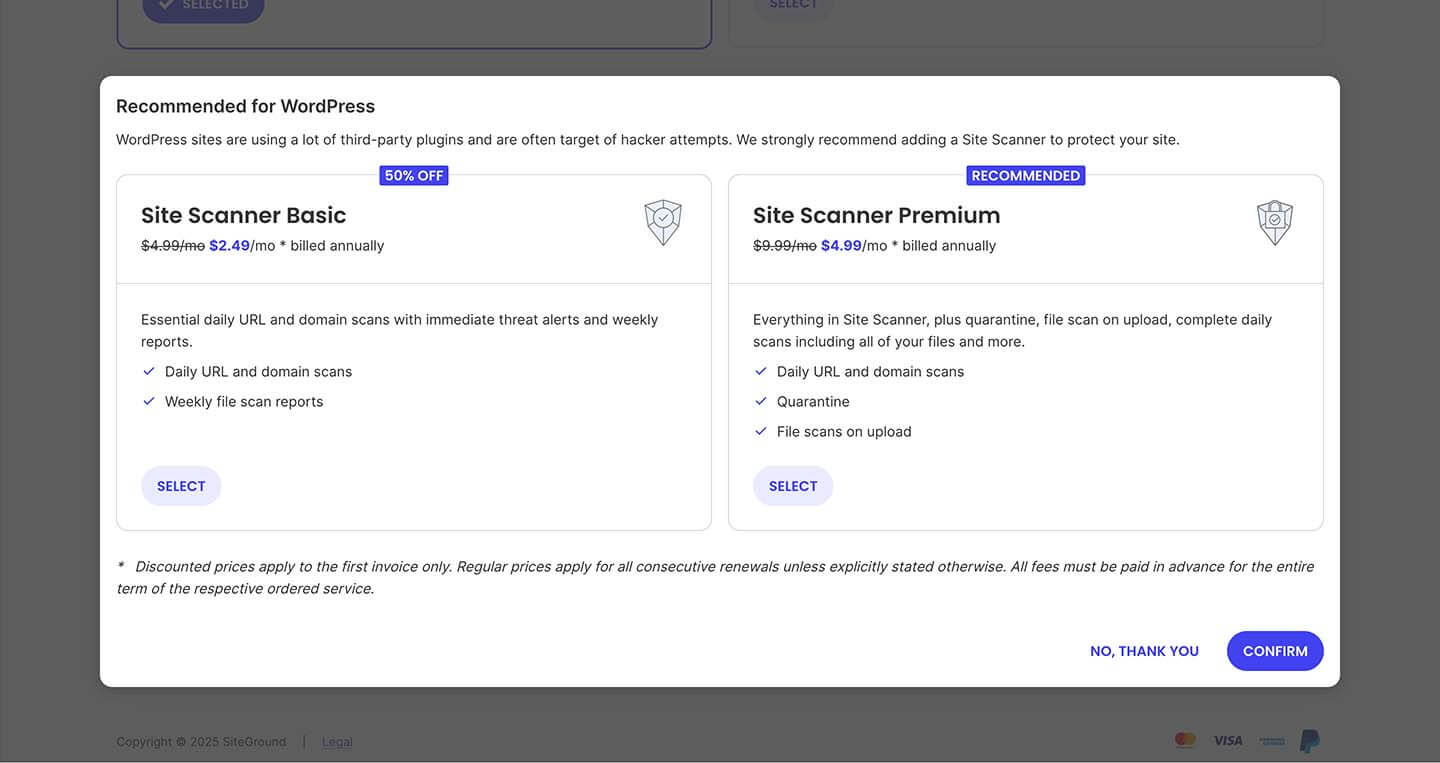
Task: Click the checkmark beside File scans on upload
Action: [x=761, y=431]
